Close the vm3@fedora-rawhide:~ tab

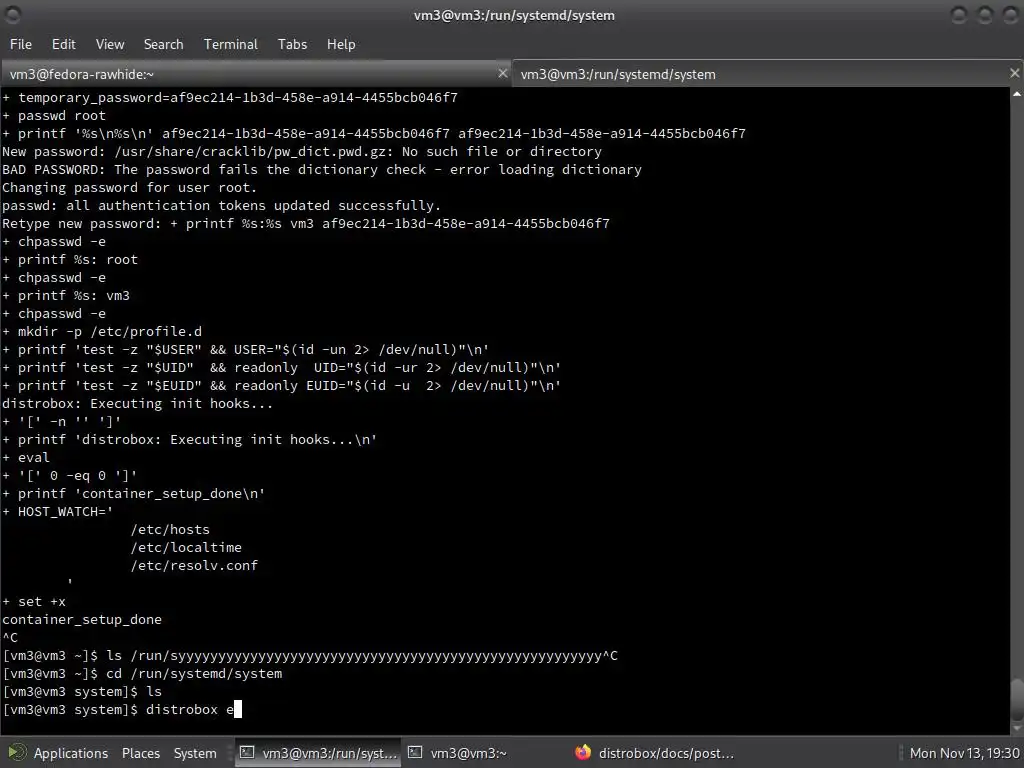coord(502,73)
